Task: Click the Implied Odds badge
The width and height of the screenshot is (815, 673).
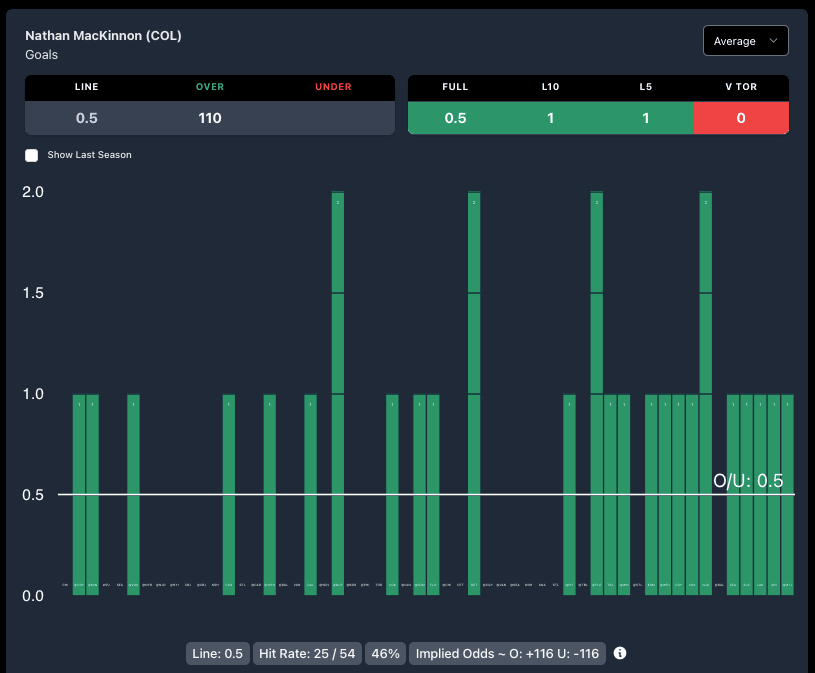Action: tap(507, 654)
